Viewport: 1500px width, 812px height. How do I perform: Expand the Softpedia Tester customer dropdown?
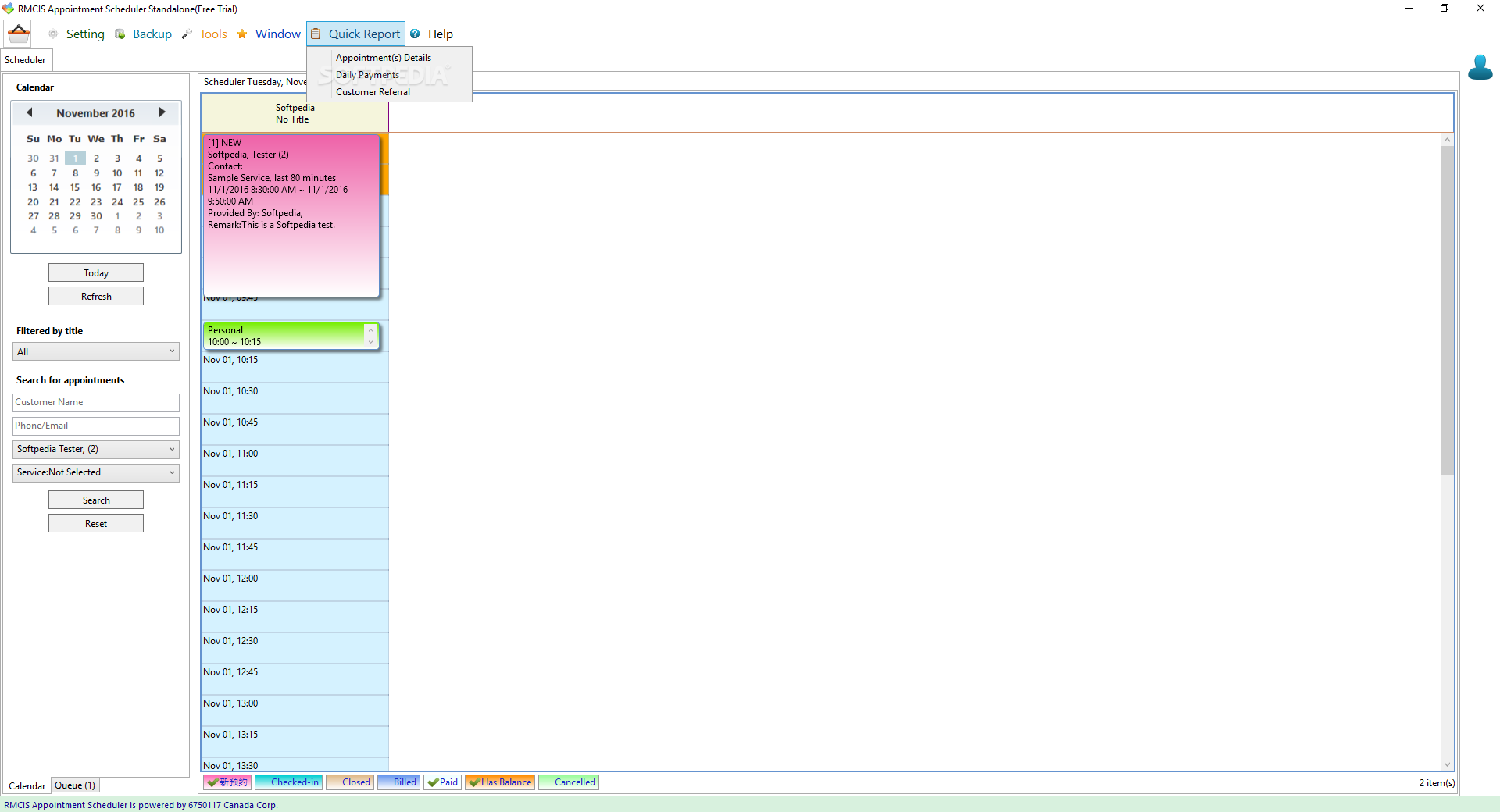[96, 450]
